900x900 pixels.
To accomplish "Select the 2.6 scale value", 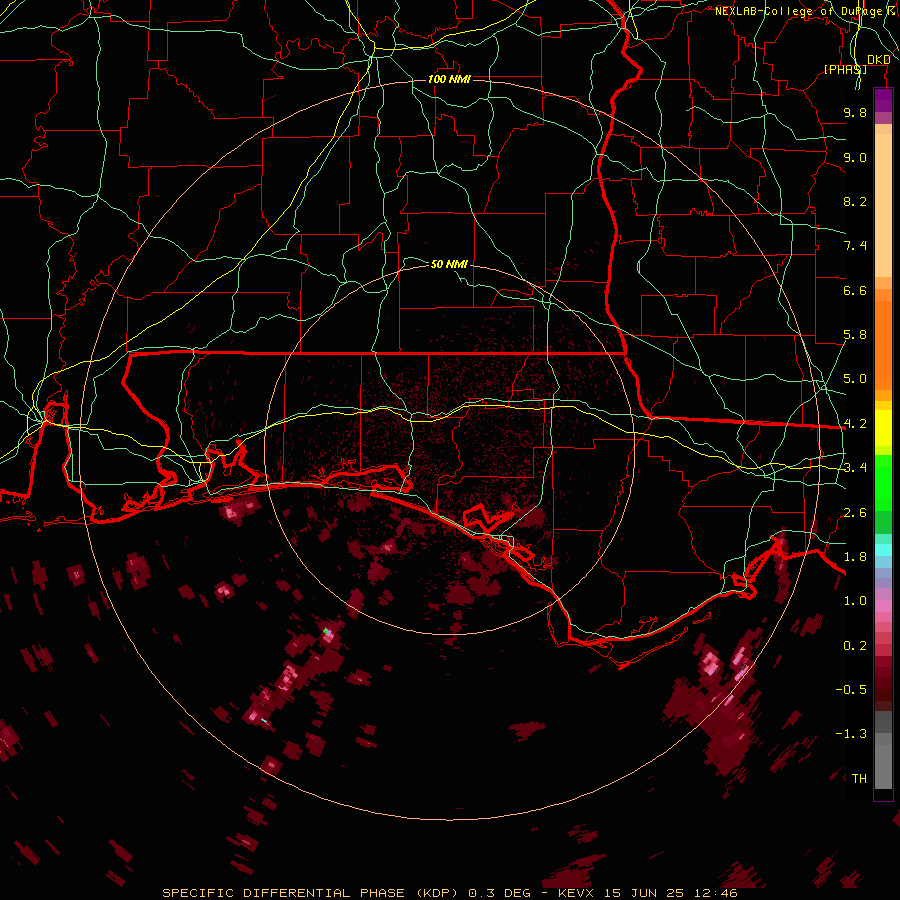I will click(x=855, y=513).
